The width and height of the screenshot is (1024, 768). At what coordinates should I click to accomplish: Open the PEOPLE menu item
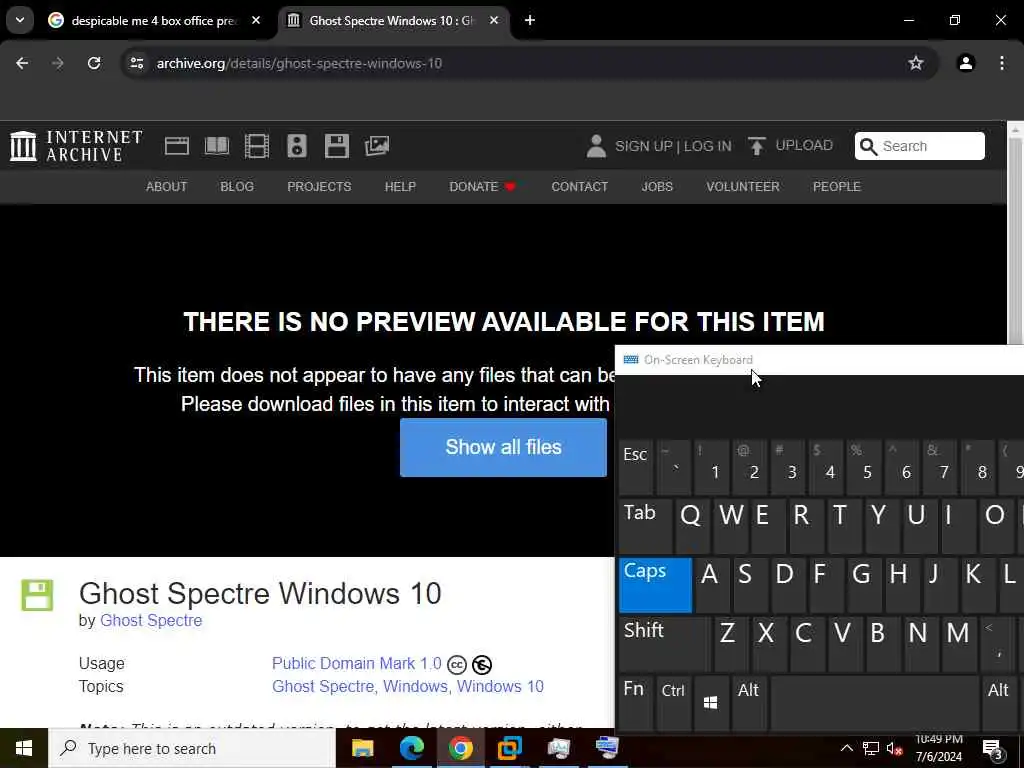(x=837, y=187)
